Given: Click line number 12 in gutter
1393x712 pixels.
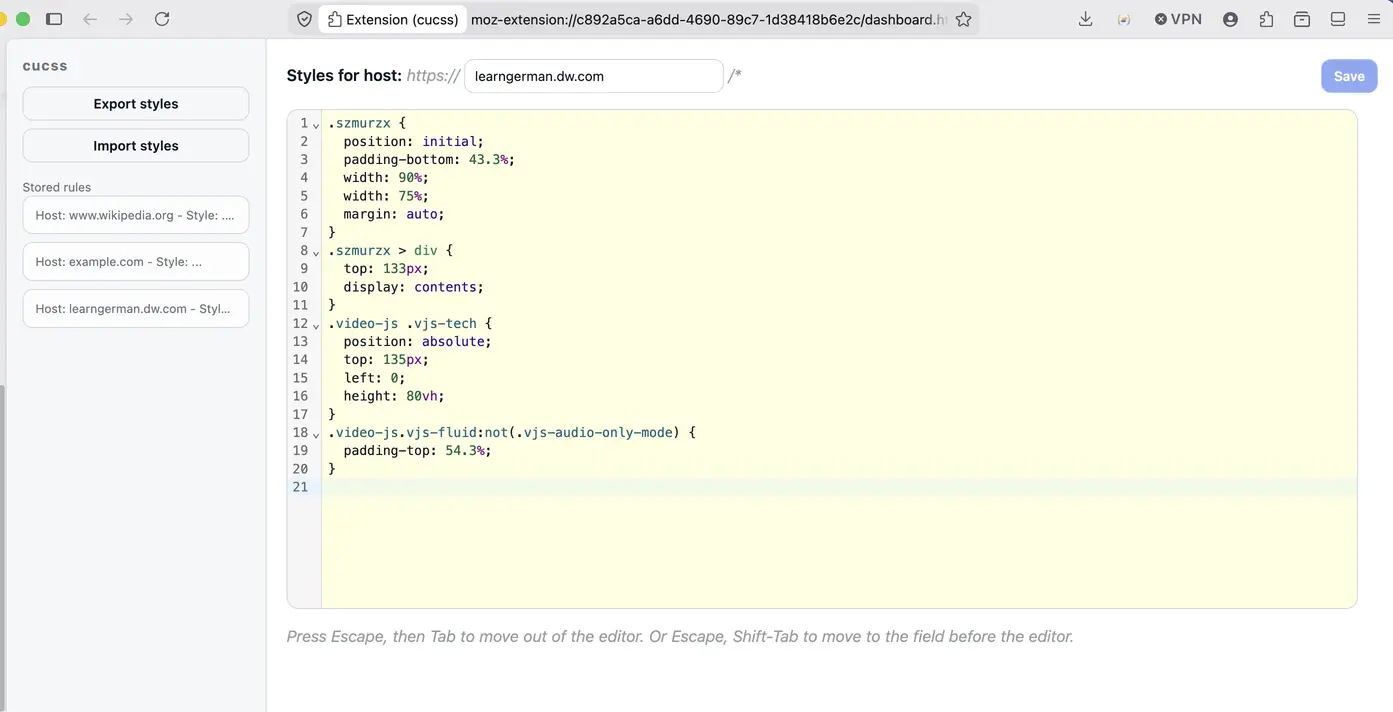Looking at the screenshot, I should [x=300, y=323].
